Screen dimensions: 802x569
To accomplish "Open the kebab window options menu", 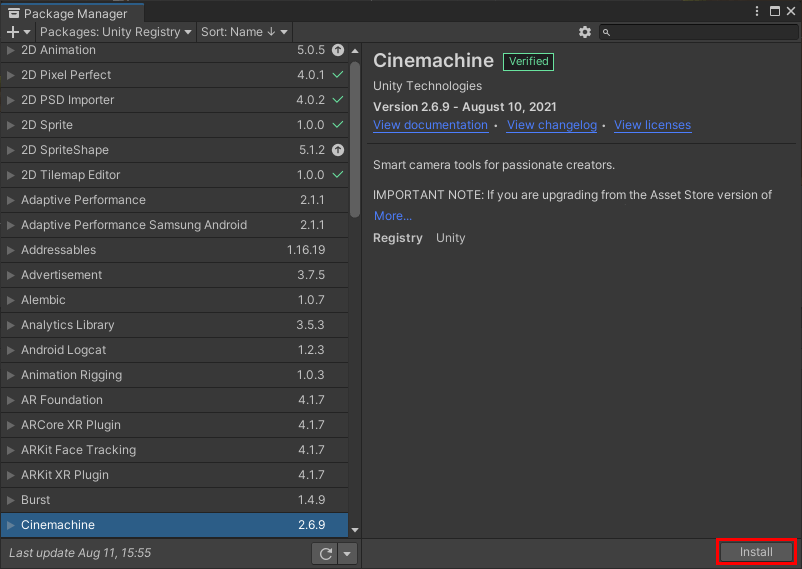I will (757, 11).
